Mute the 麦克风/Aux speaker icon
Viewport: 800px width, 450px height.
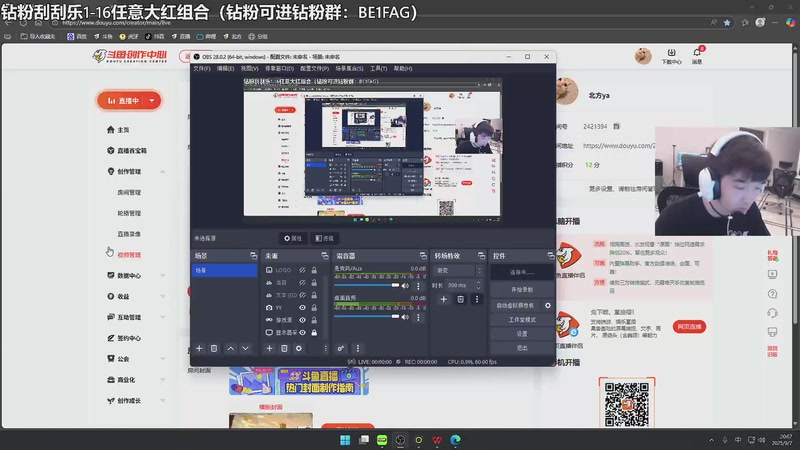[x=405, y=286]
